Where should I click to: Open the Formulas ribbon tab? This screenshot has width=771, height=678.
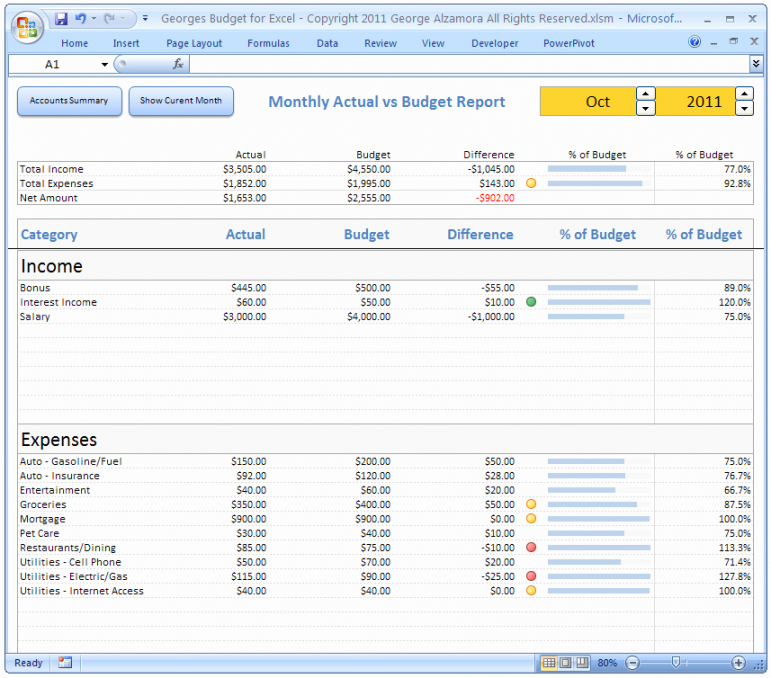(x=268, y=43)
